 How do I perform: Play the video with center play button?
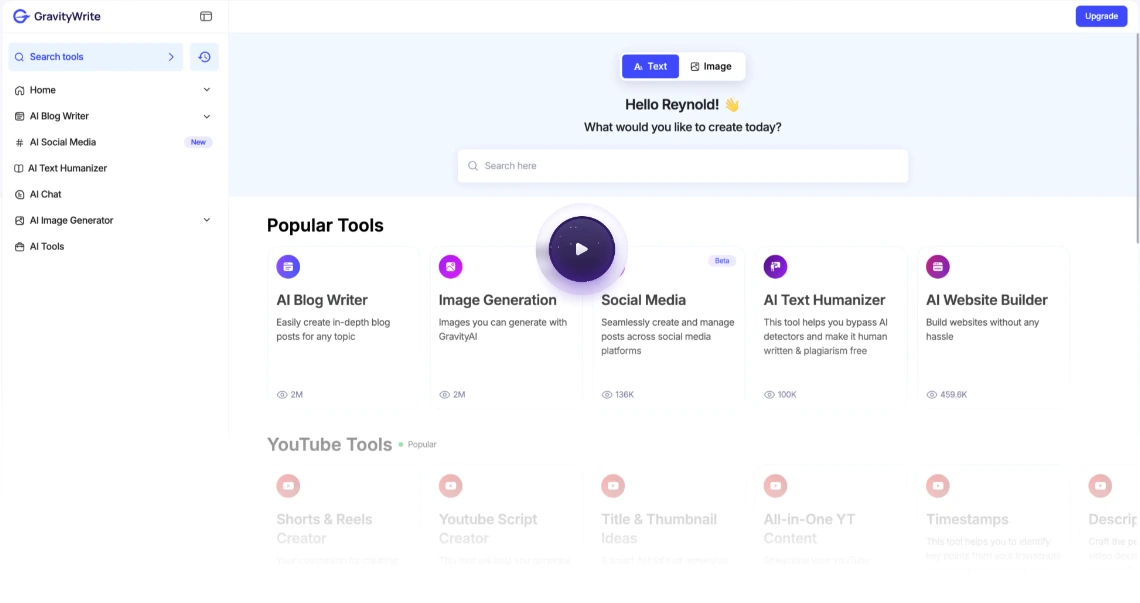[582, 249]
